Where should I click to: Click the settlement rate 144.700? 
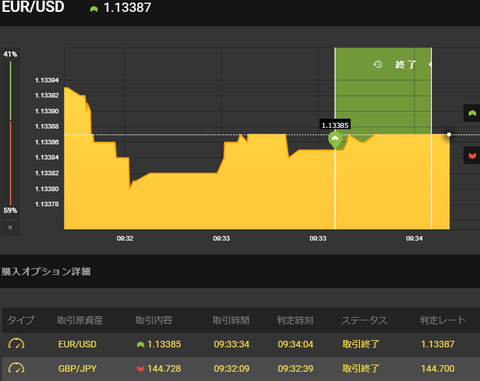click(x=438, y=368)
